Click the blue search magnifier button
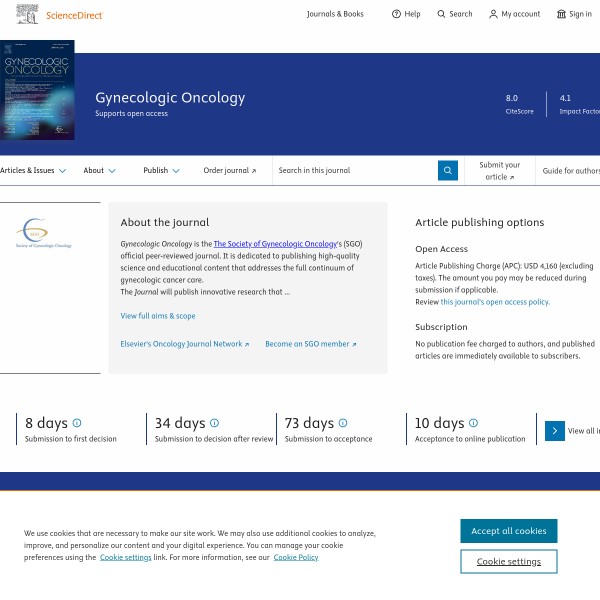 point(448,170)
